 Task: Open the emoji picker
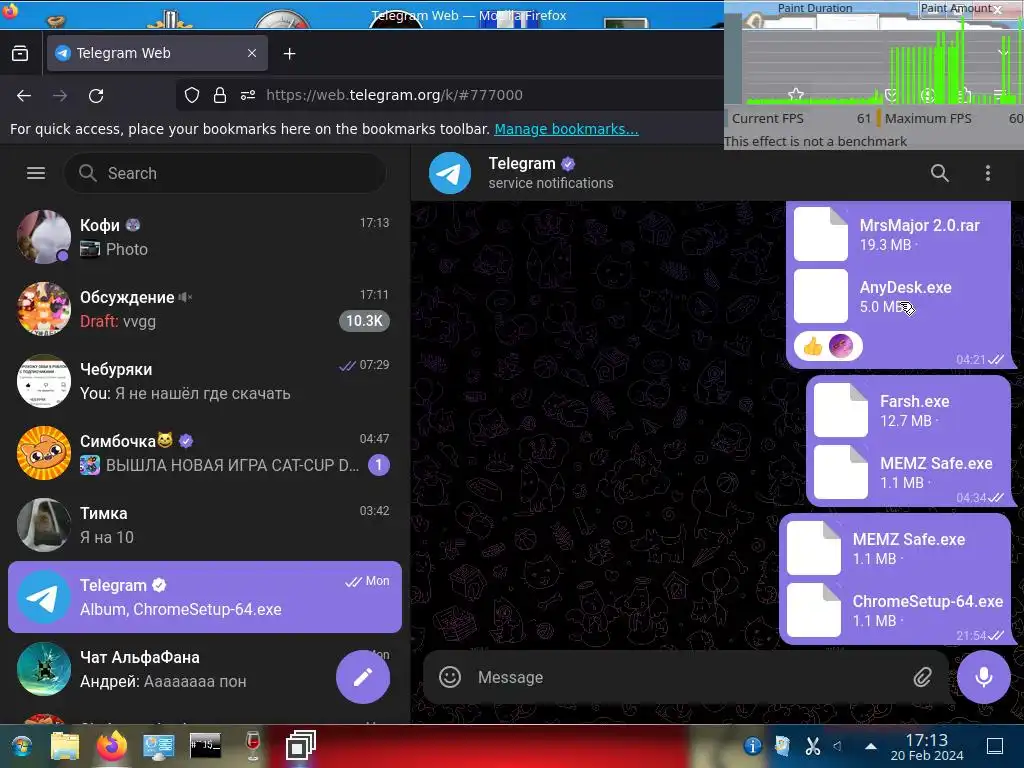450,677
